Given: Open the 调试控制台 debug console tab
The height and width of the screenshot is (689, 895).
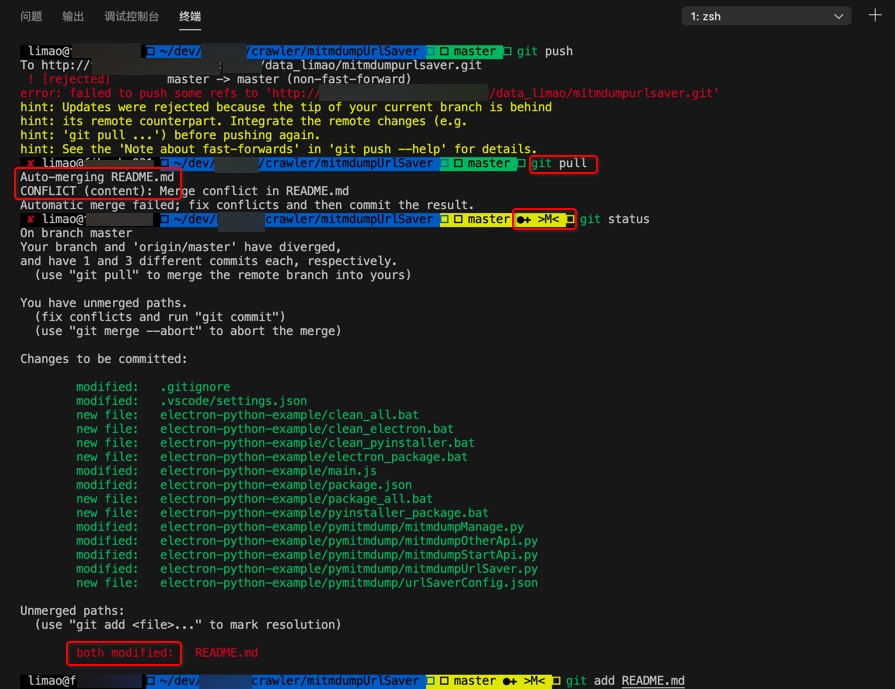Looking at the screenshot, I should click(x=131, y=17).
